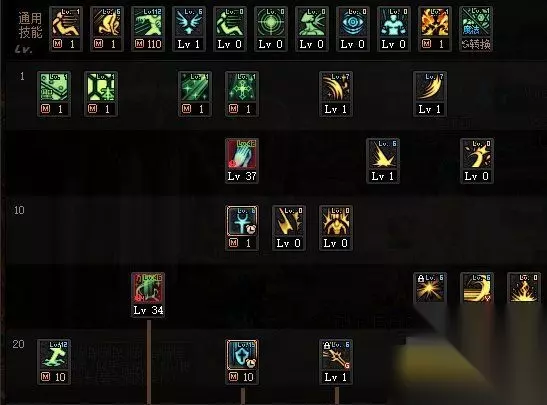The image size is (547, 405).
Task: Click the cyan muscular body skill icon
Action: [x=394, y=29]
